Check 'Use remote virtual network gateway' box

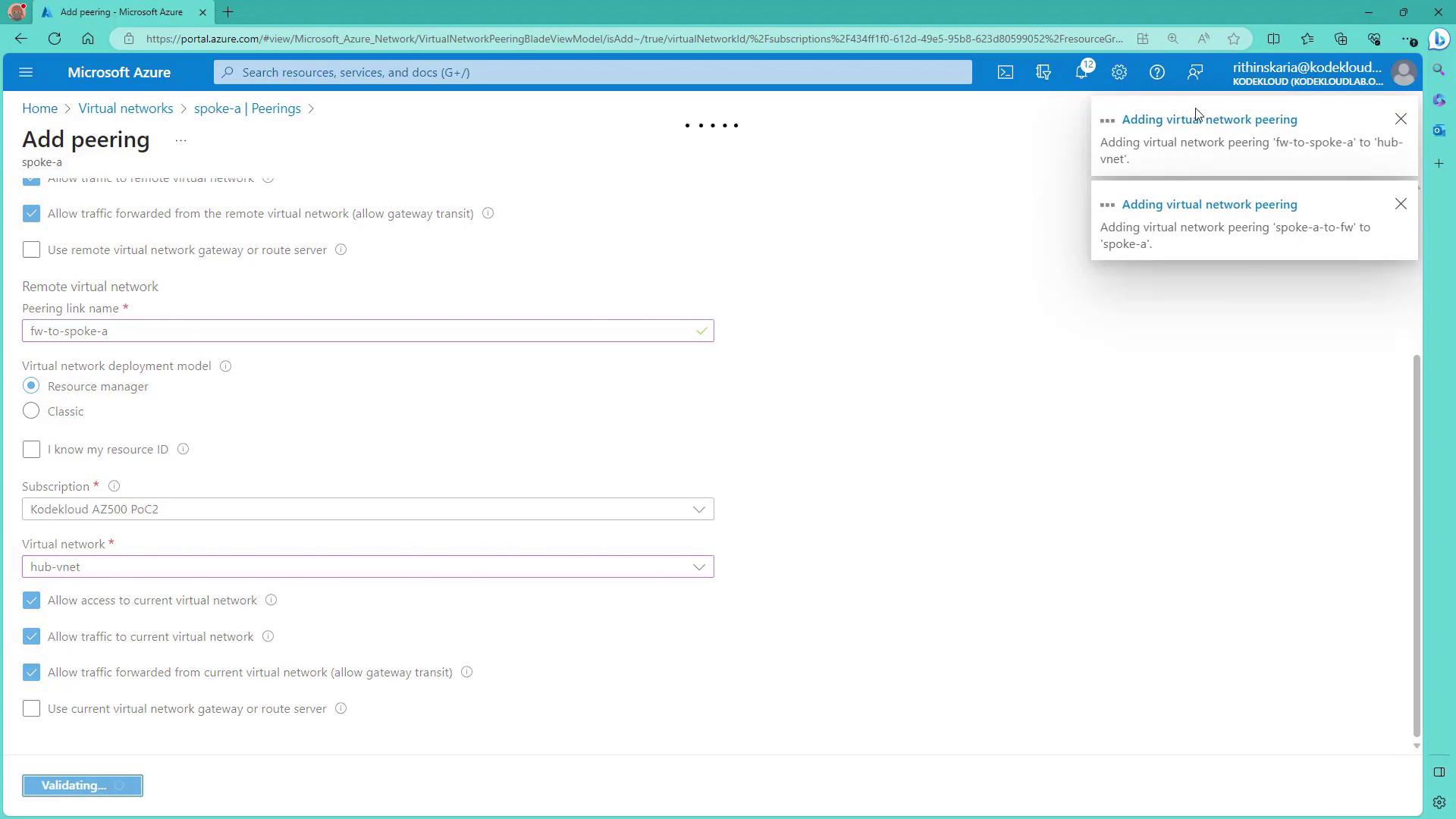click(x=31, y=249)
